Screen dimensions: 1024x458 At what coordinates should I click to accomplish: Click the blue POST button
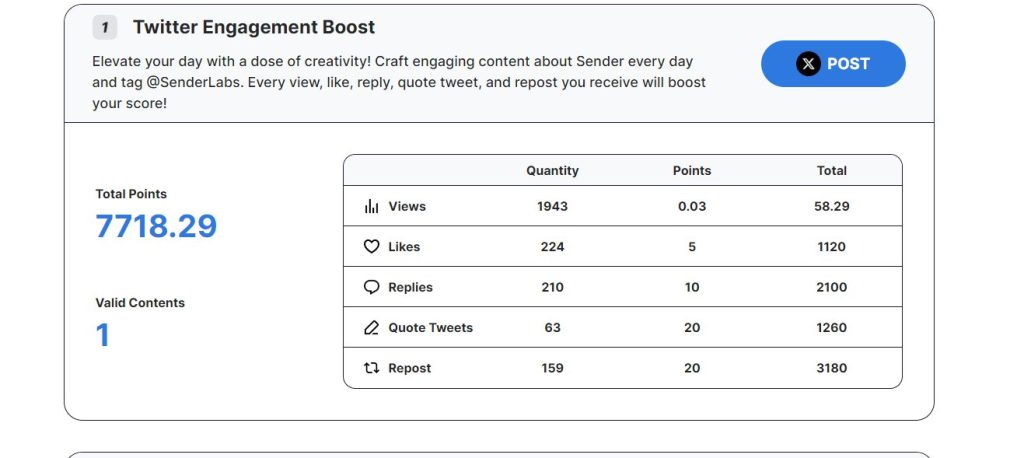833,64
